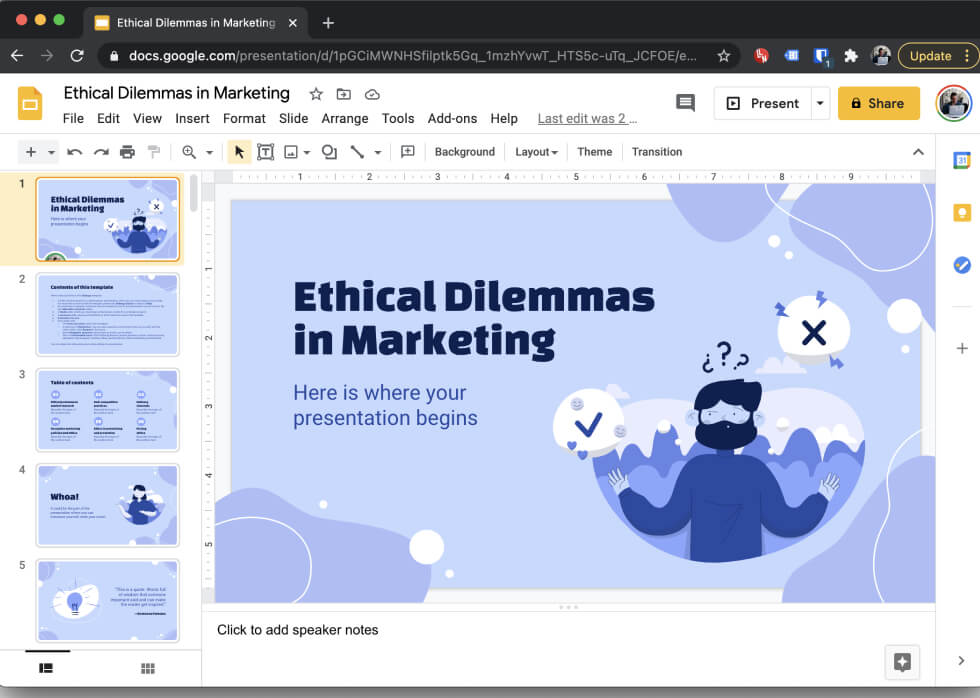Open Google Keep in side panel

[x=961, y=212]
